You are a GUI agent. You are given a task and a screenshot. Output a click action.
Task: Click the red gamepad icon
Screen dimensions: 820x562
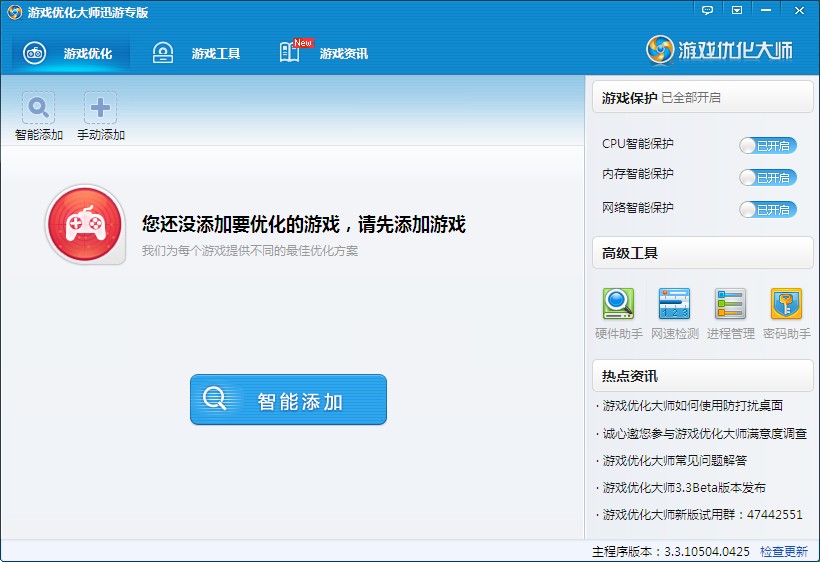(x=85, y=225)
